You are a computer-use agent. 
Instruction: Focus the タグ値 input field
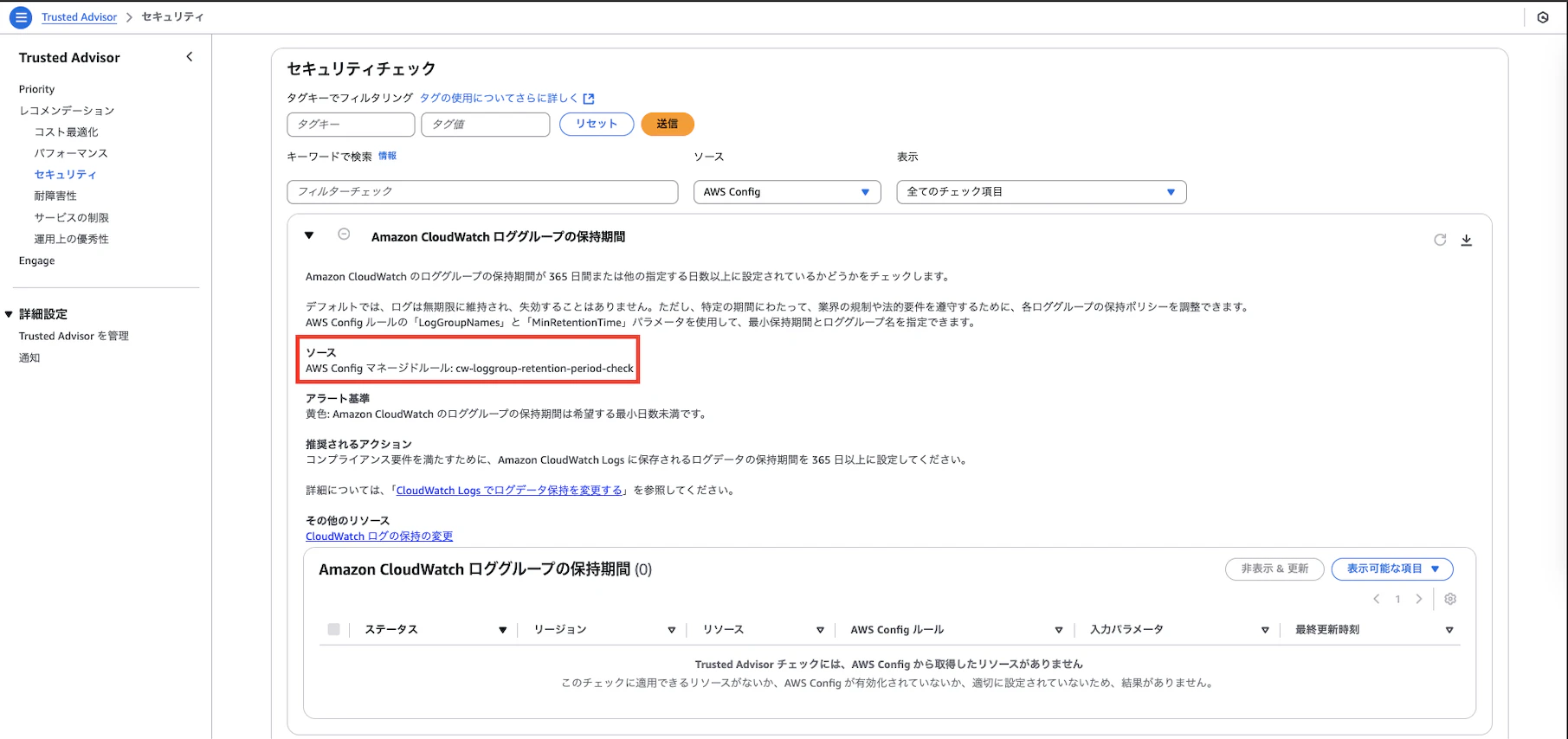point(486,125)
